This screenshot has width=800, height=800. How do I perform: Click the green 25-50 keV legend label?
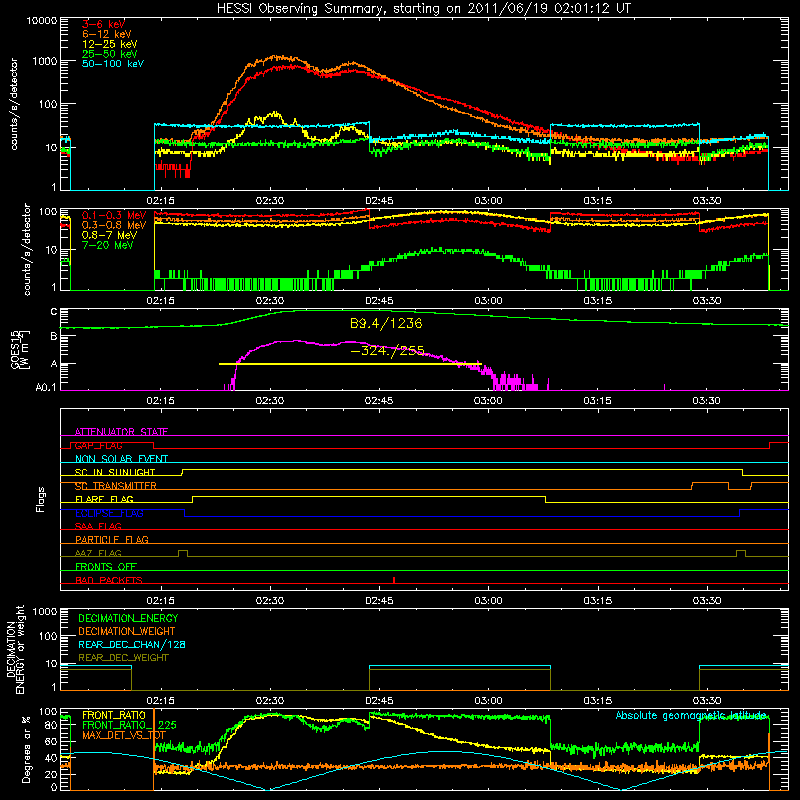coord(110,54)
